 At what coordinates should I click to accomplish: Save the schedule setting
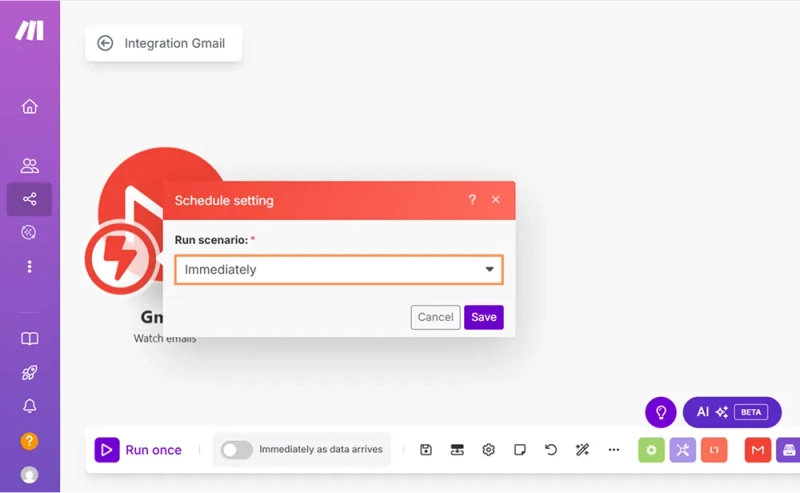pyautogui.click(x=484, y=317)
